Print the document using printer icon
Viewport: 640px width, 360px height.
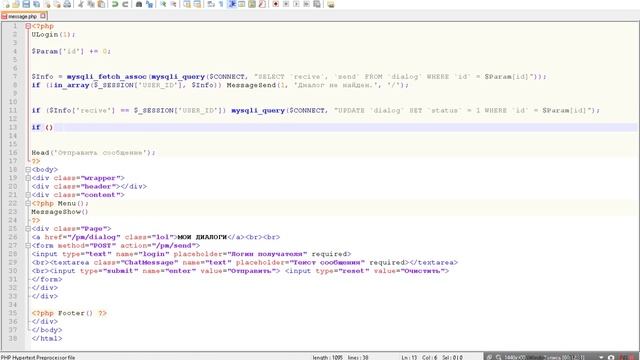pos(67,4)
